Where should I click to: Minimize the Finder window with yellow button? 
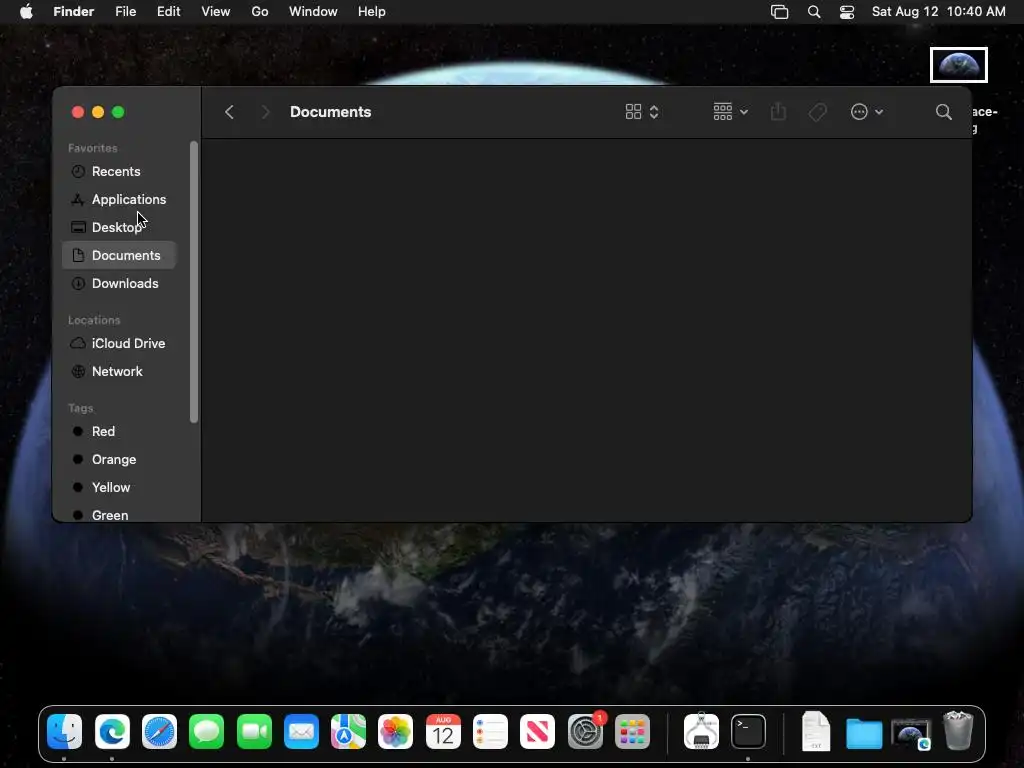click(x=98, y=112)
